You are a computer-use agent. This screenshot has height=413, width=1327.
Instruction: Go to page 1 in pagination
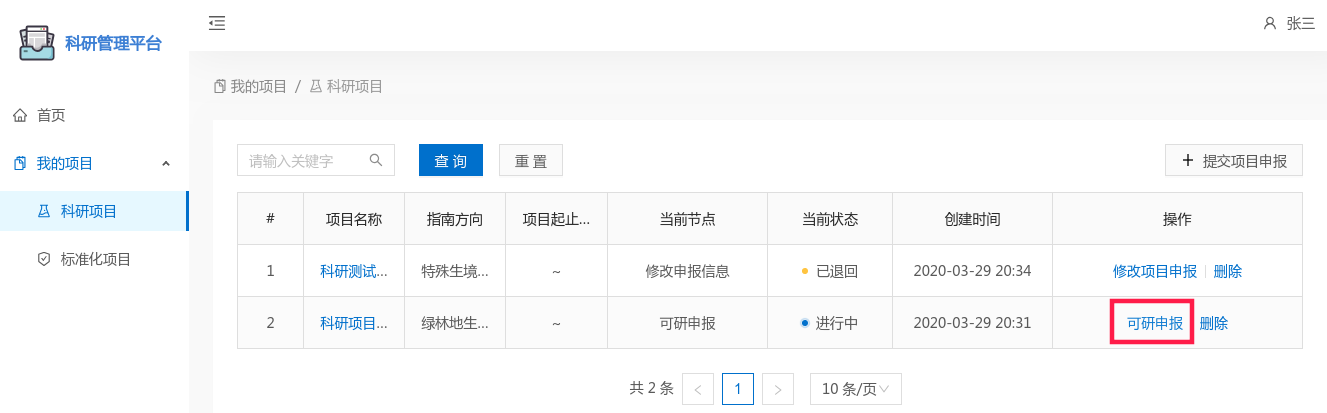pos(737,388)
